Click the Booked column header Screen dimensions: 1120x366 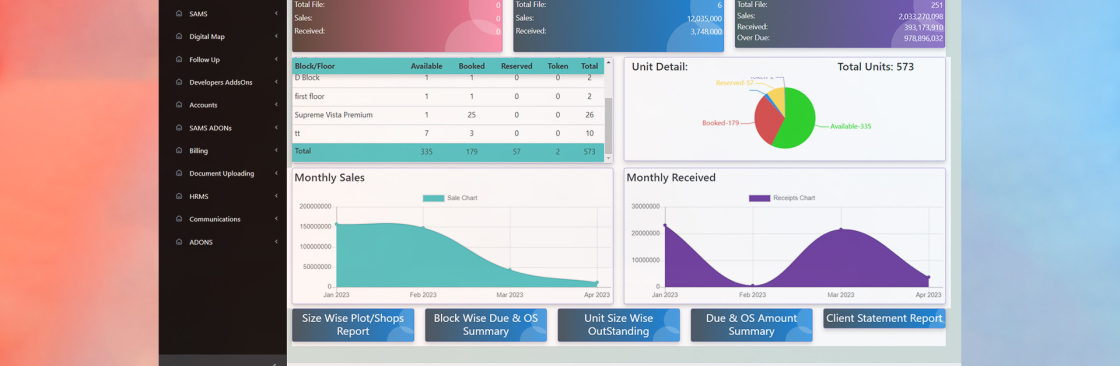point(471,66)
